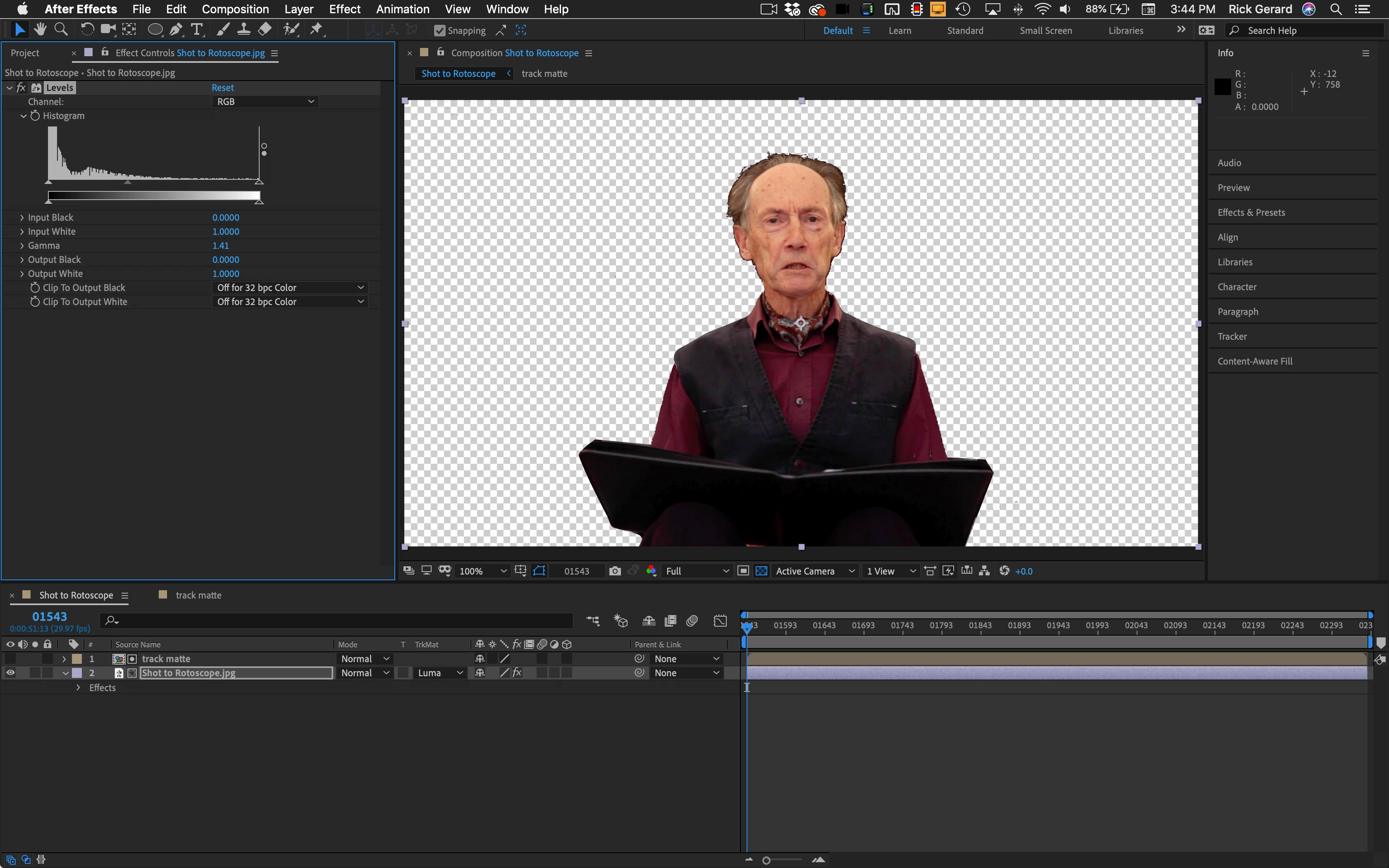Click the timeline layer search field

pyautogui.click(x=339, y=620)
